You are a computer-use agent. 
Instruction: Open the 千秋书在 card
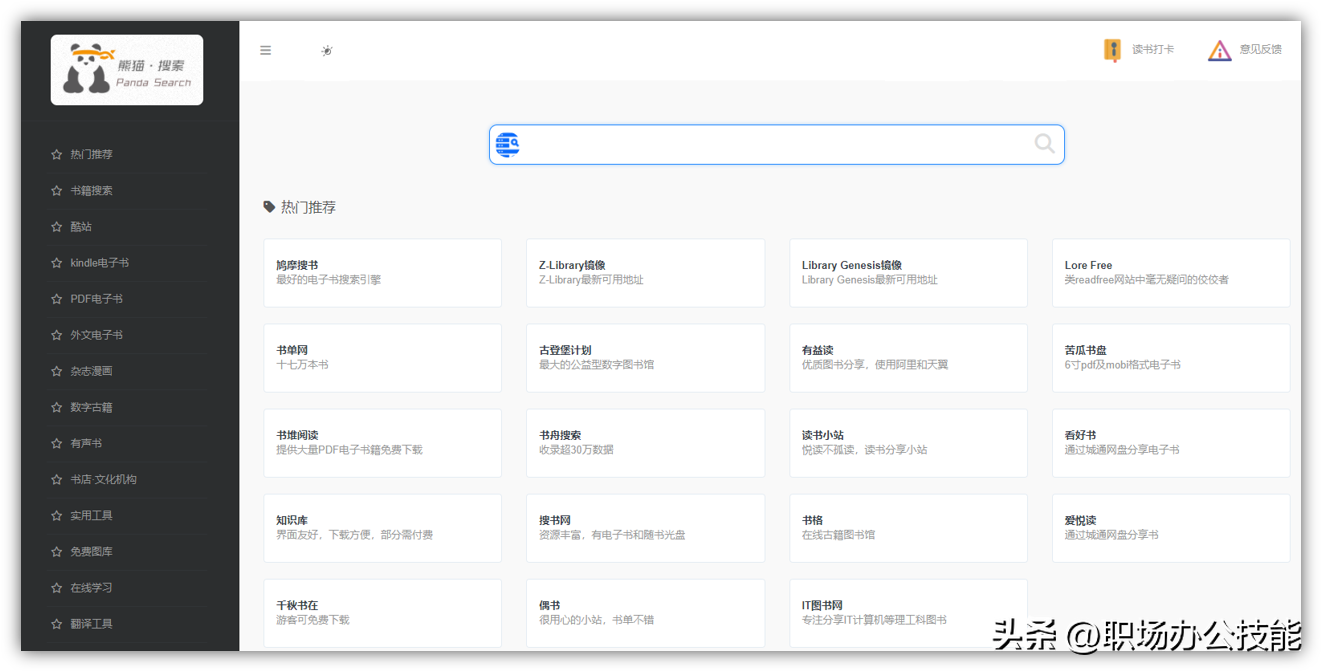(x=382, y=613)
